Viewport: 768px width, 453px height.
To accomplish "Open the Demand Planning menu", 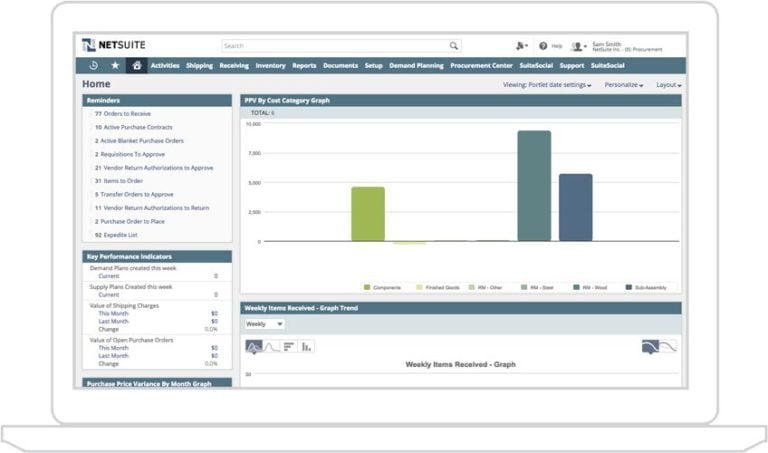I will tap(416, 65).
